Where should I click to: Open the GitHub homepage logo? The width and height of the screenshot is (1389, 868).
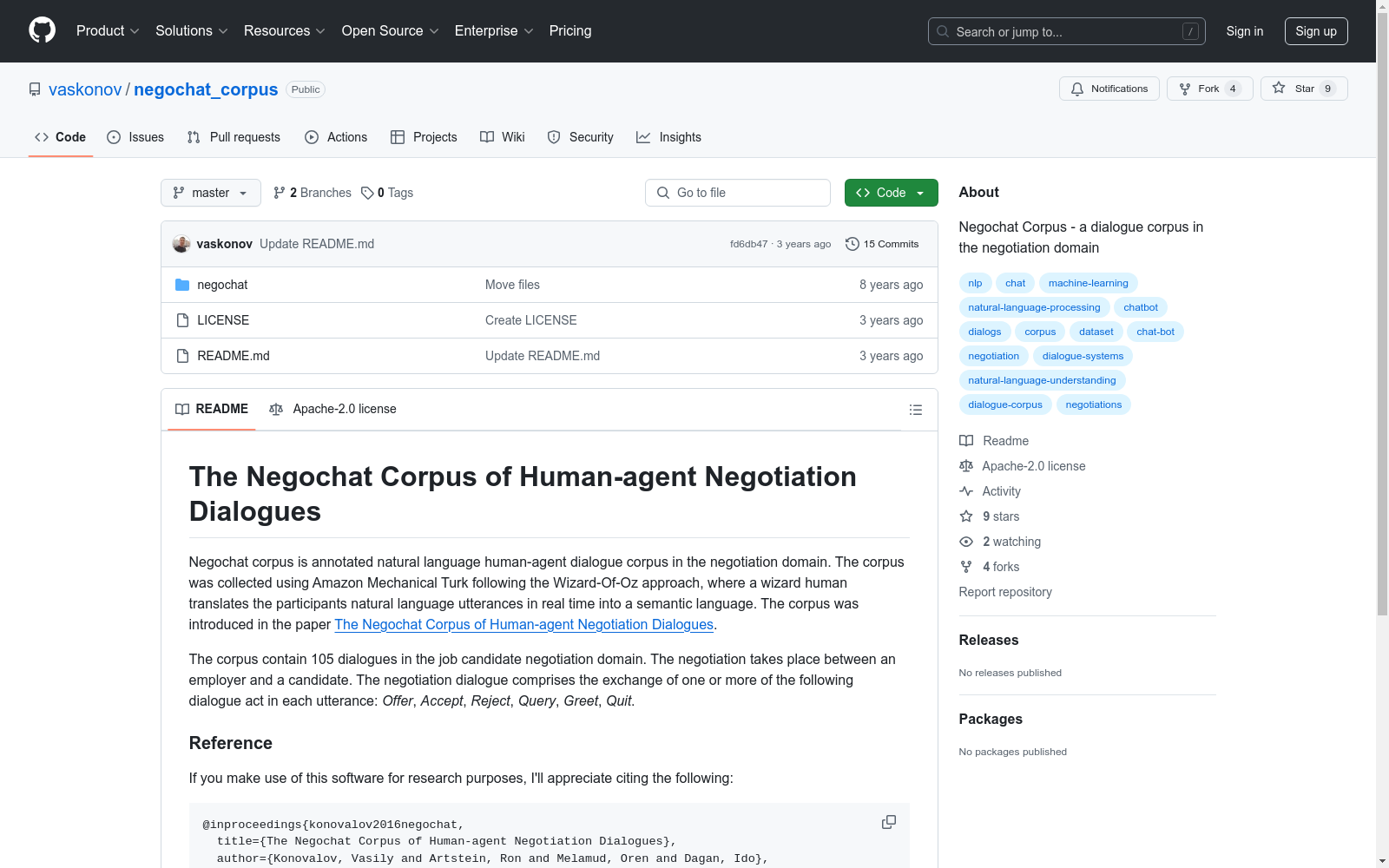42,30
